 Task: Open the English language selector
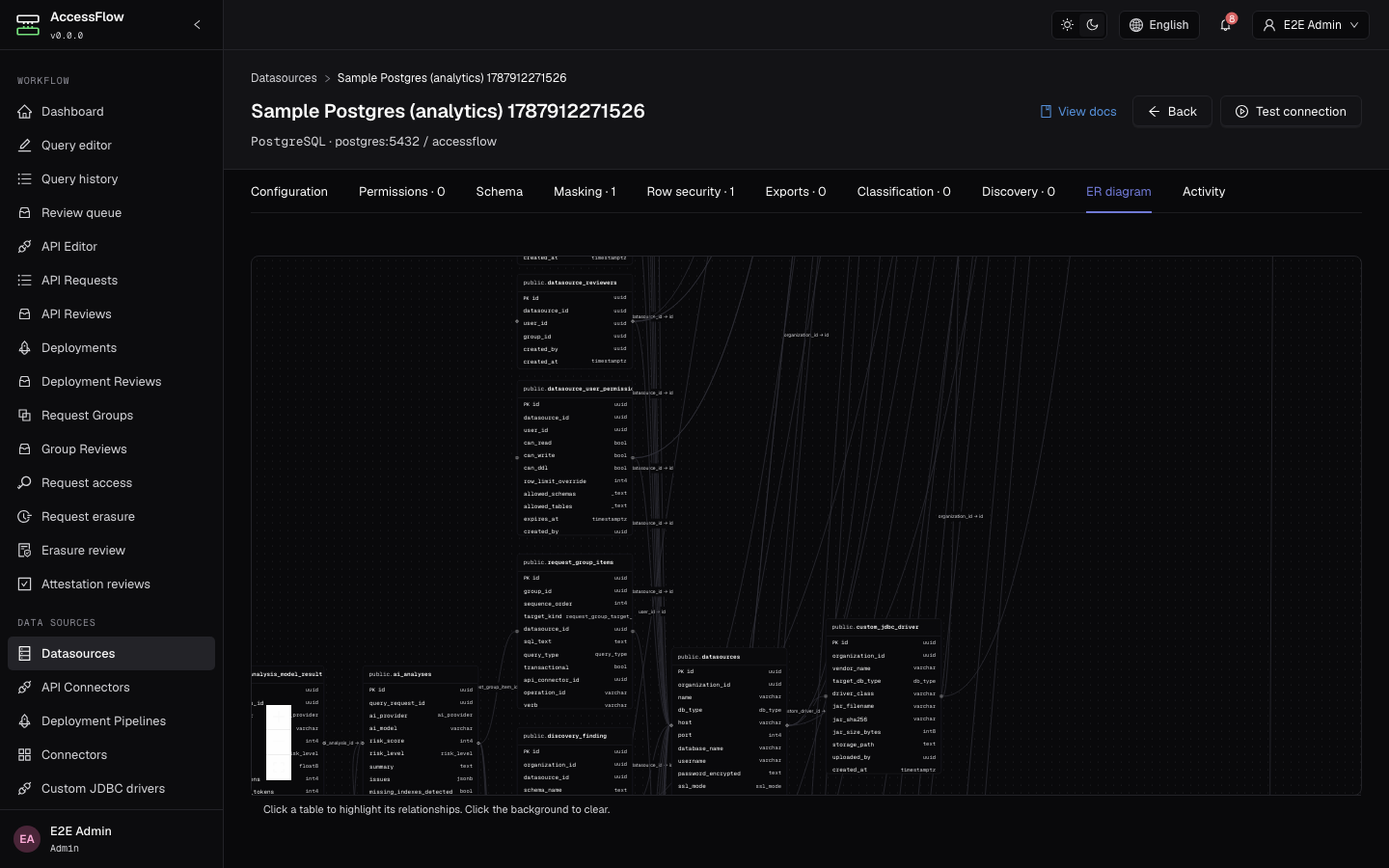[1158, 25]
